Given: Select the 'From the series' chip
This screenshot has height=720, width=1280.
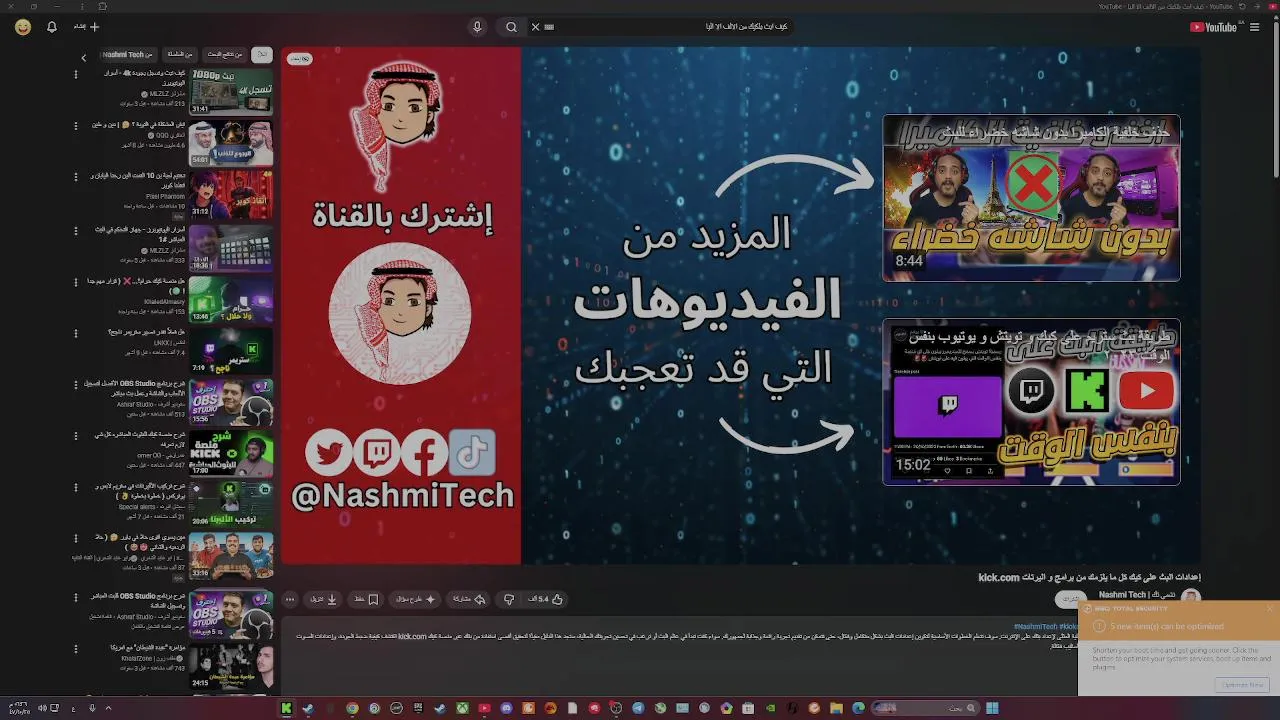Looking at the screenshot, I should click(180, 55).
